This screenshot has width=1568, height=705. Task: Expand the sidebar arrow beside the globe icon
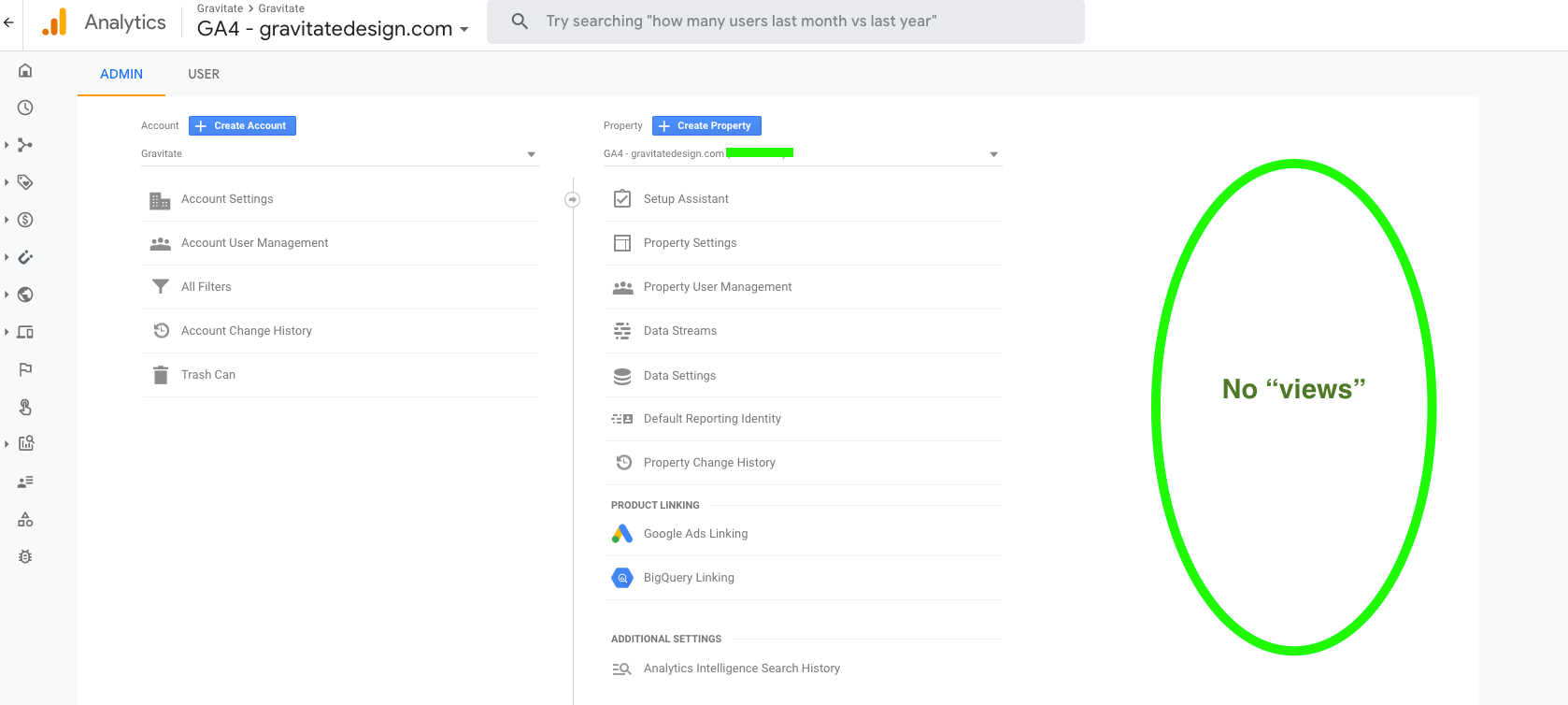point(7,295)
